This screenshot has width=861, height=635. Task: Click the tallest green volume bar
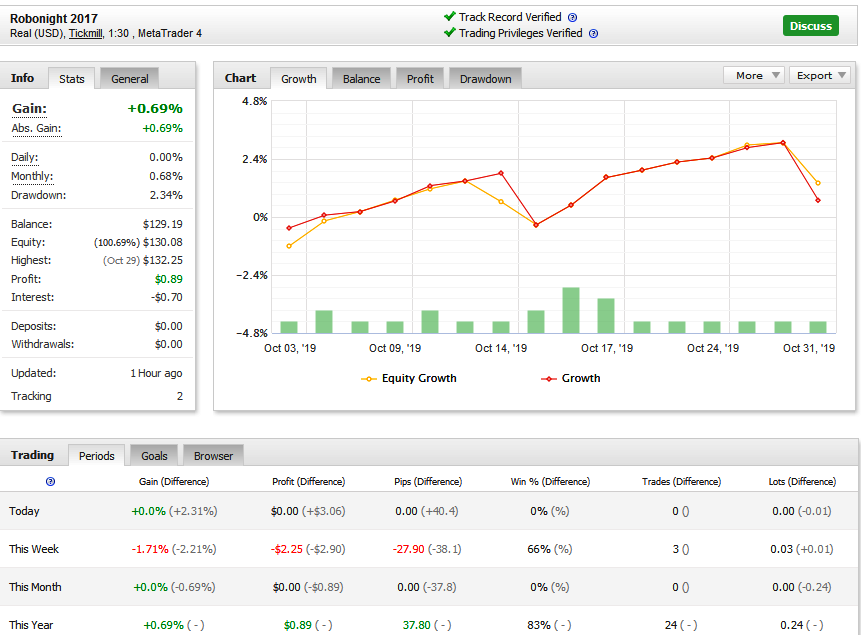(571, 310)
